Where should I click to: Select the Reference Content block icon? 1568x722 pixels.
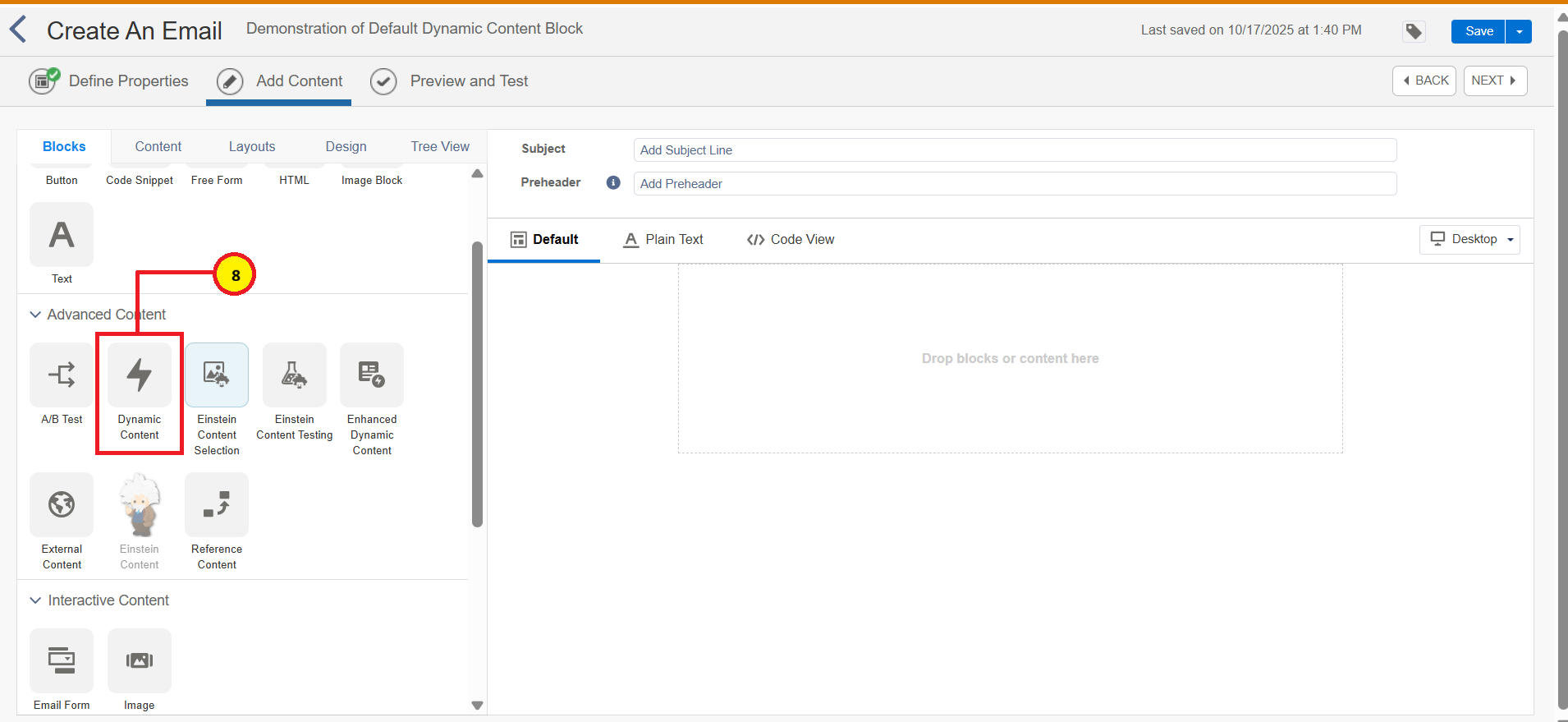(x=217, y=504)
